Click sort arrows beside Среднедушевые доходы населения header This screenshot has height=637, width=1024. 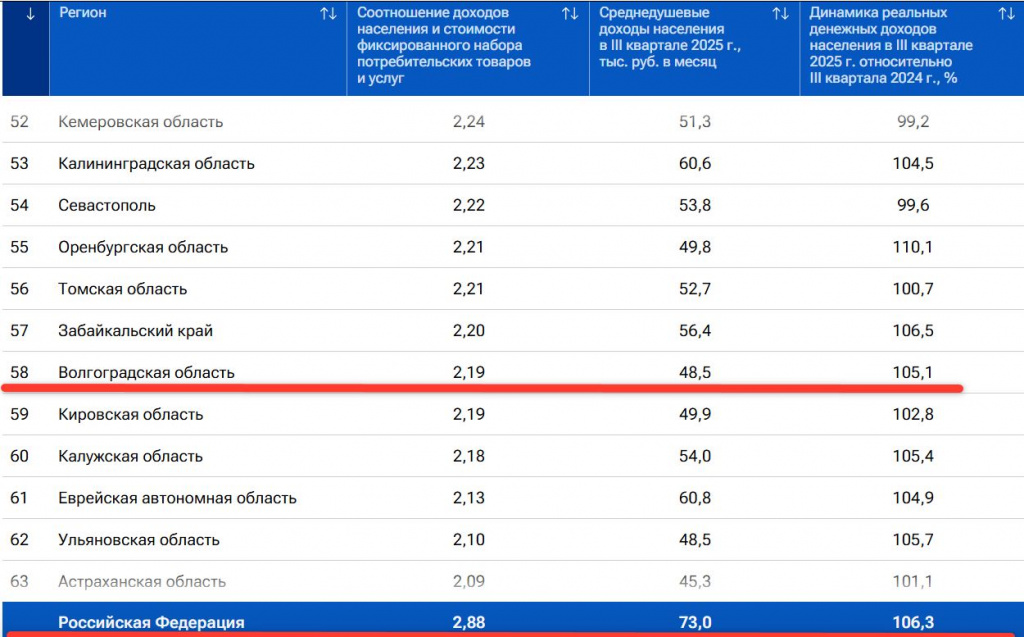coord(781,14)
